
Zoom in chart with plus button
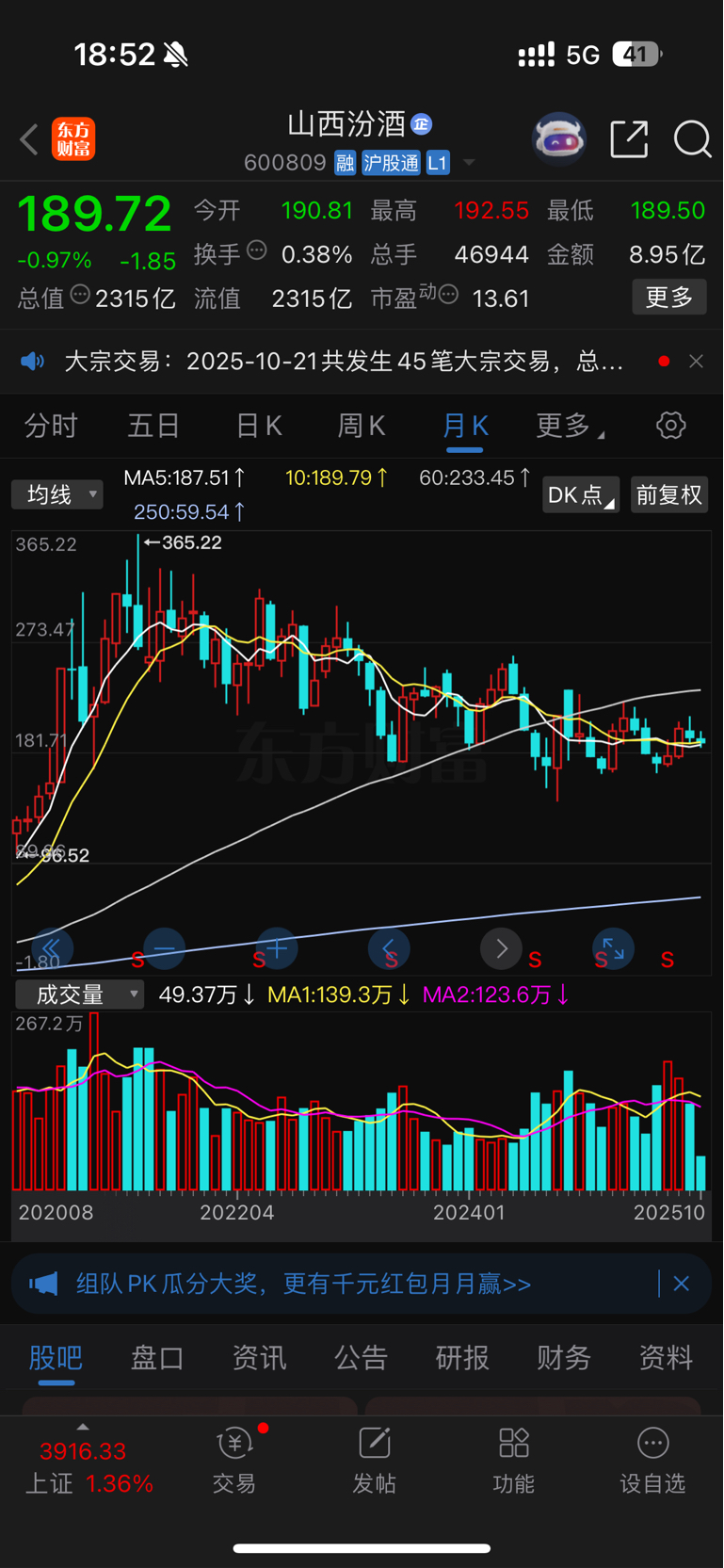[277, 948]
